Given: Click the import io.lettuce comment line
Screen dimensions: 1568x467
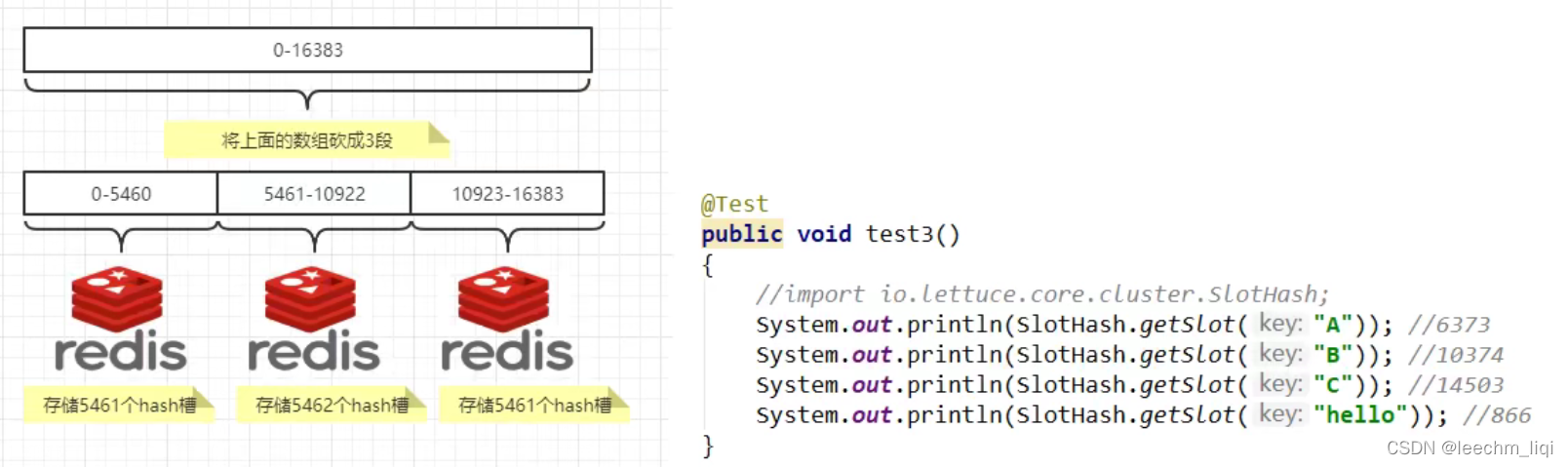Looking at the screenshot, I should pyautogui.click(x=1041, y=294).
